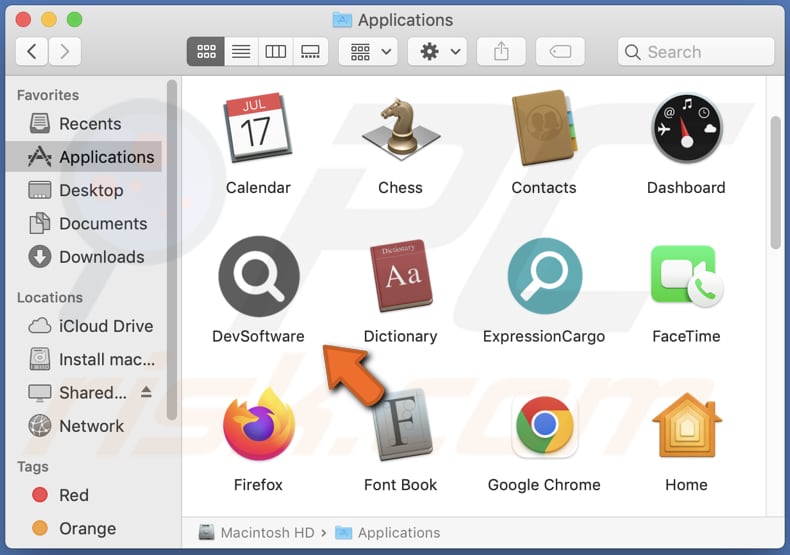Select the Calendar app icon
This screenshot has height=555, width=790.
click(x=258, y=129)
